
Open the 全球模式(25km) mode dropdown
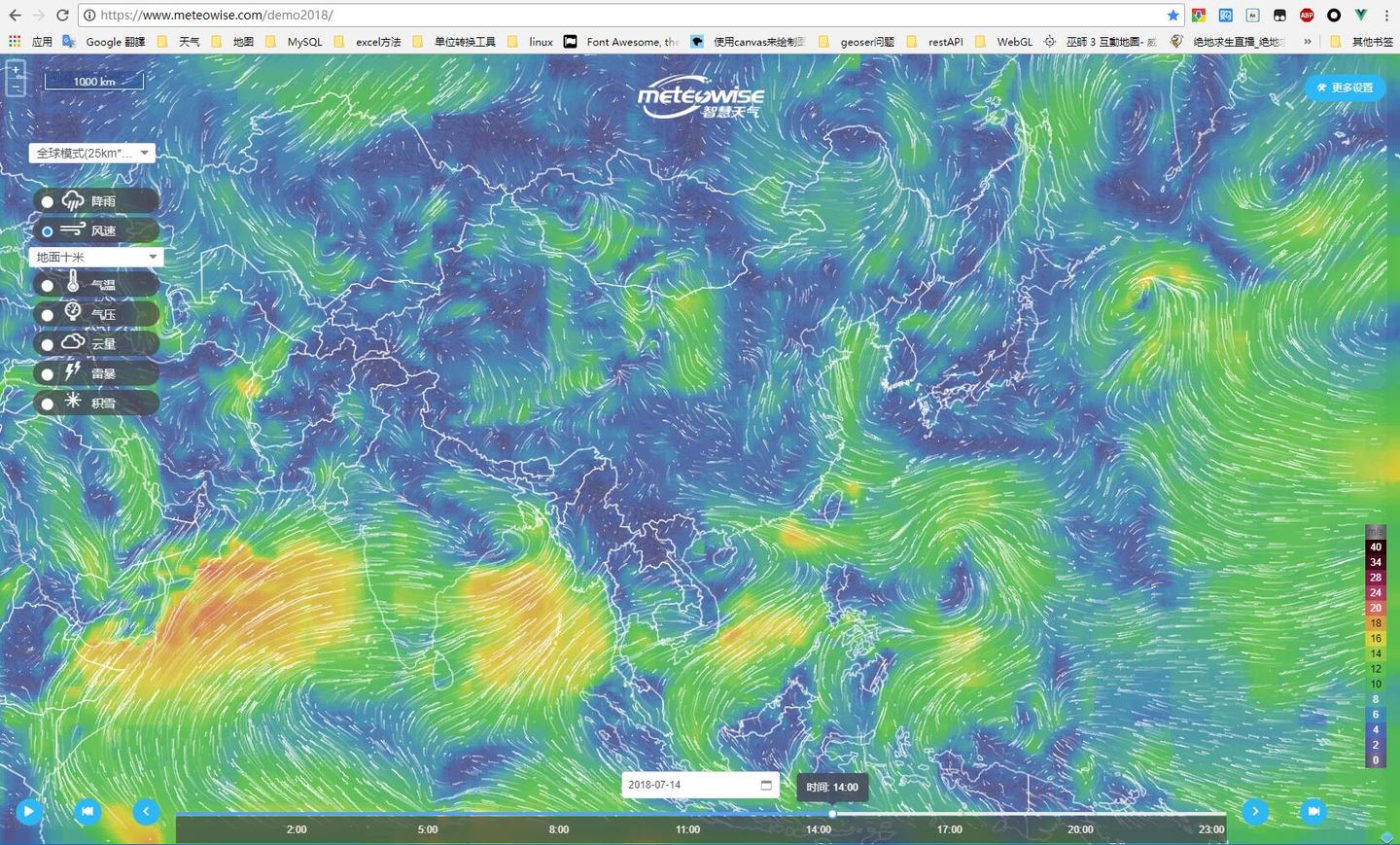click(92, 153)
